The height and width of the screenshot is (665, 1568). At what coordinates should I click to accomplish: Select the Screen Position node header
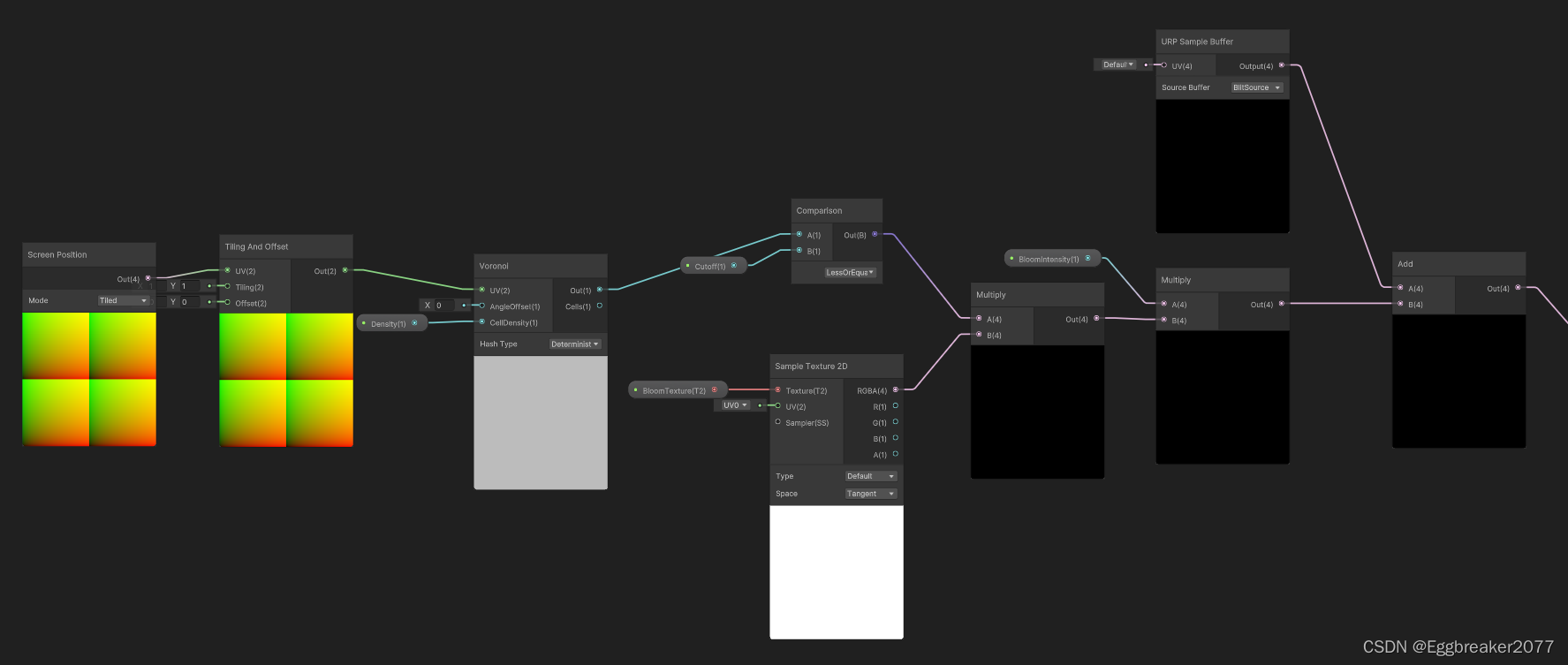(89, 254)
